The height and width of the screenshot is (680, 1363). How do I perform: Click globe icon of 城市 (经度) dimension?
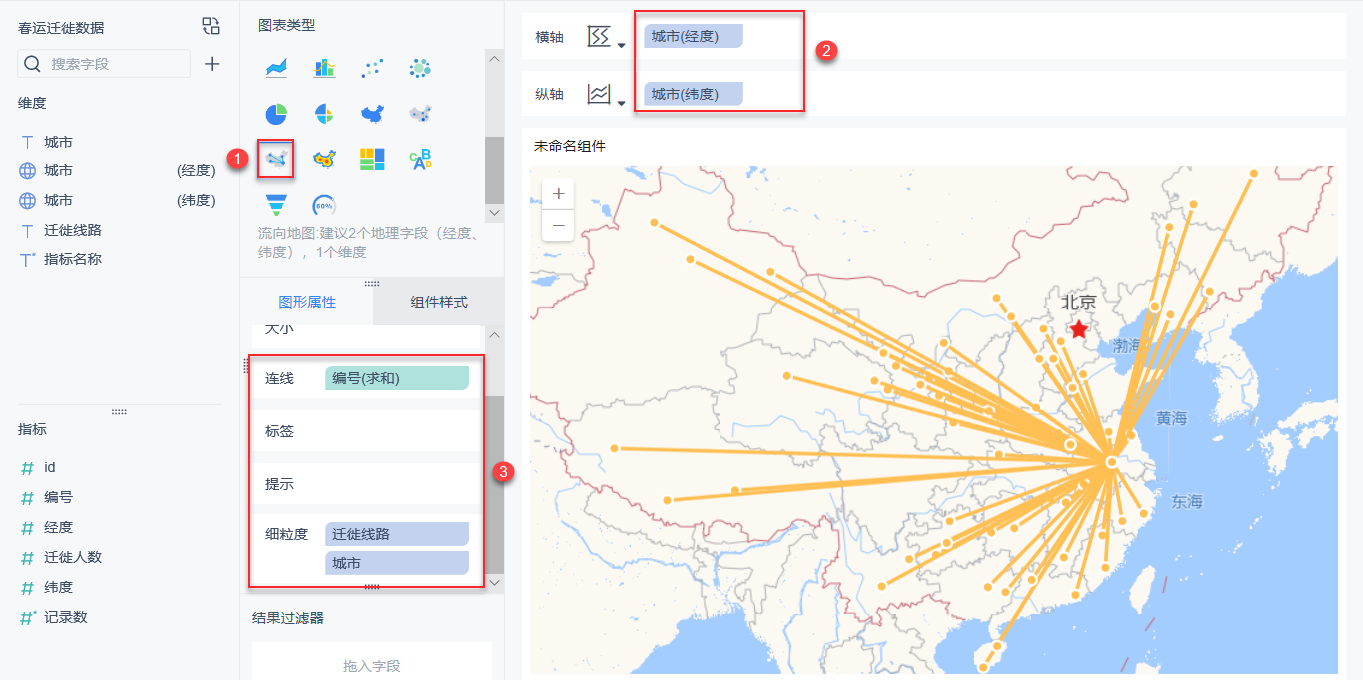[x=28, y=171]
